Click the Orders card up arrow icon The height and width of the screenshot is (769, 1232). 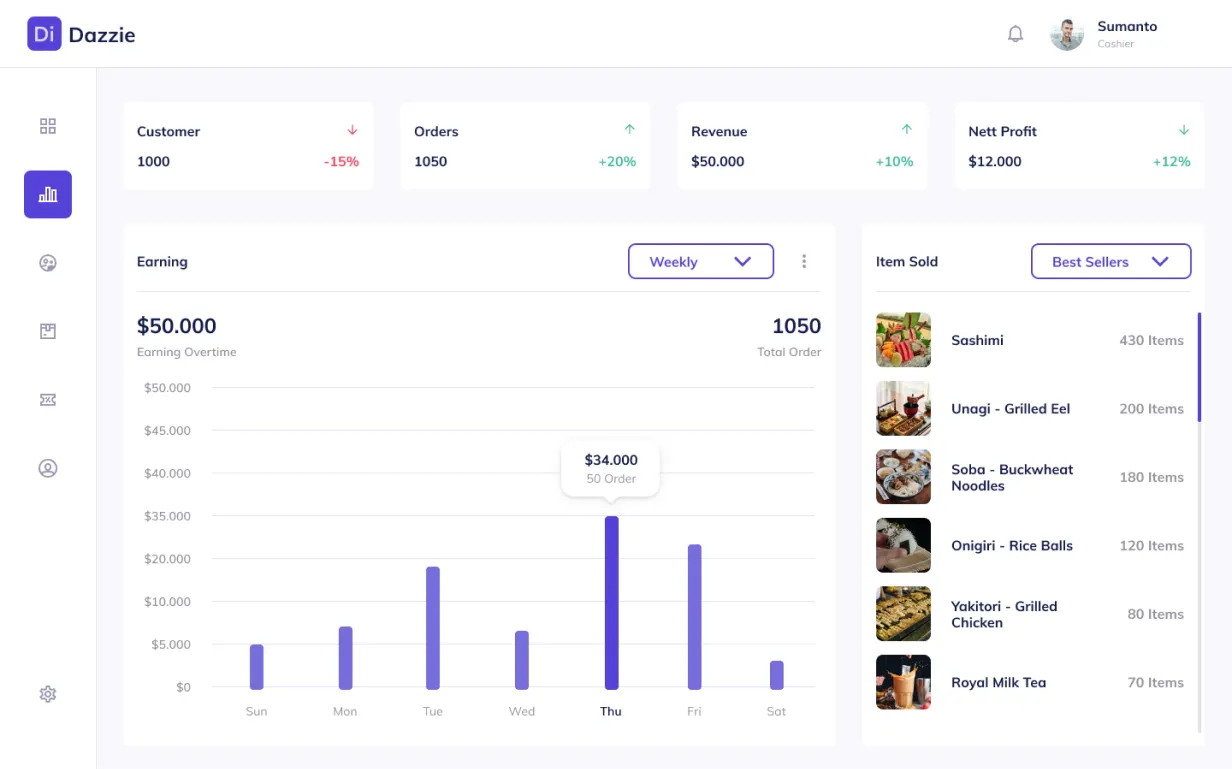tap(629, 129)
